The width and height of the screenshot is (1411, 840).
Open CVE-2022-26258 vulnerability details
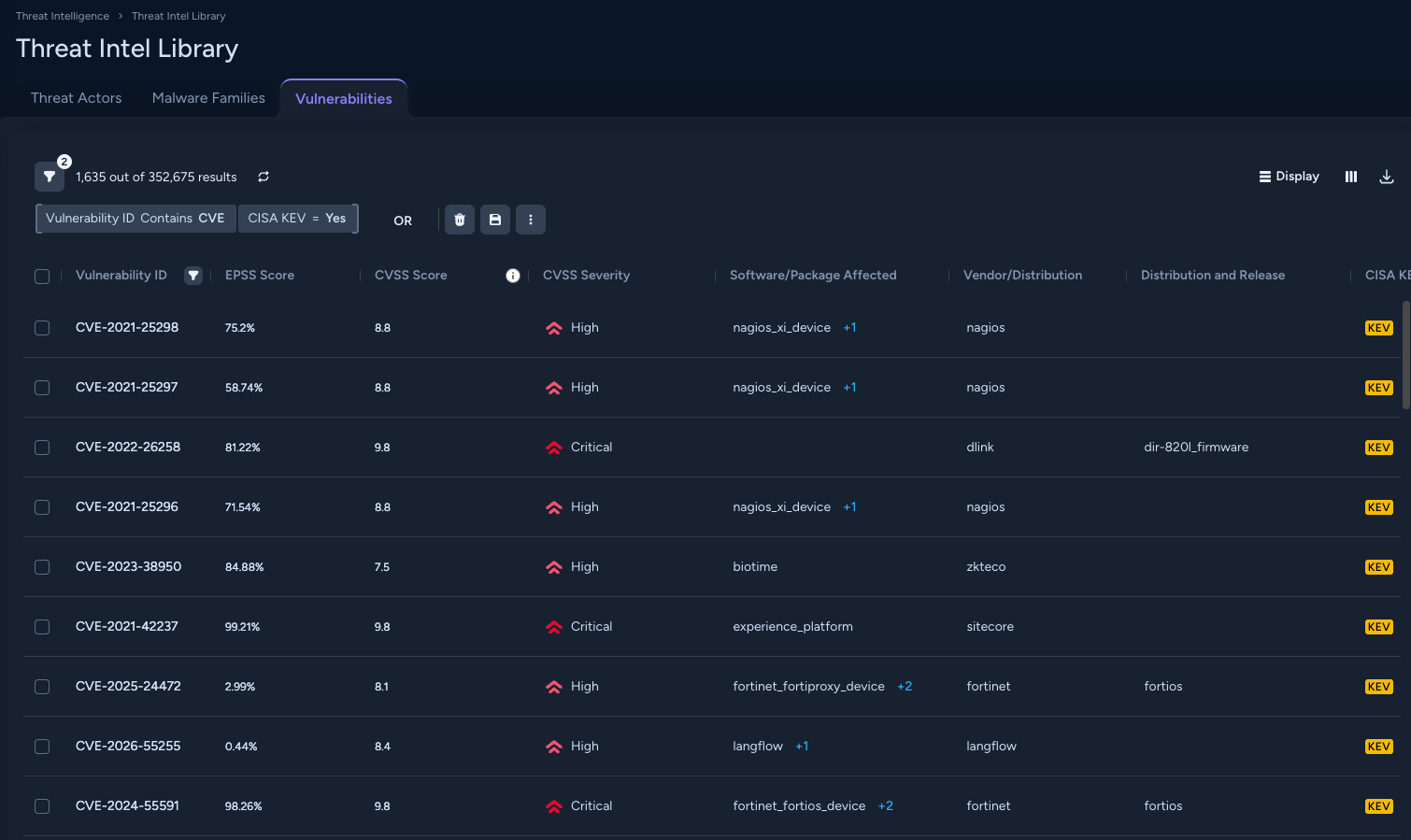(x=128, y=448)
